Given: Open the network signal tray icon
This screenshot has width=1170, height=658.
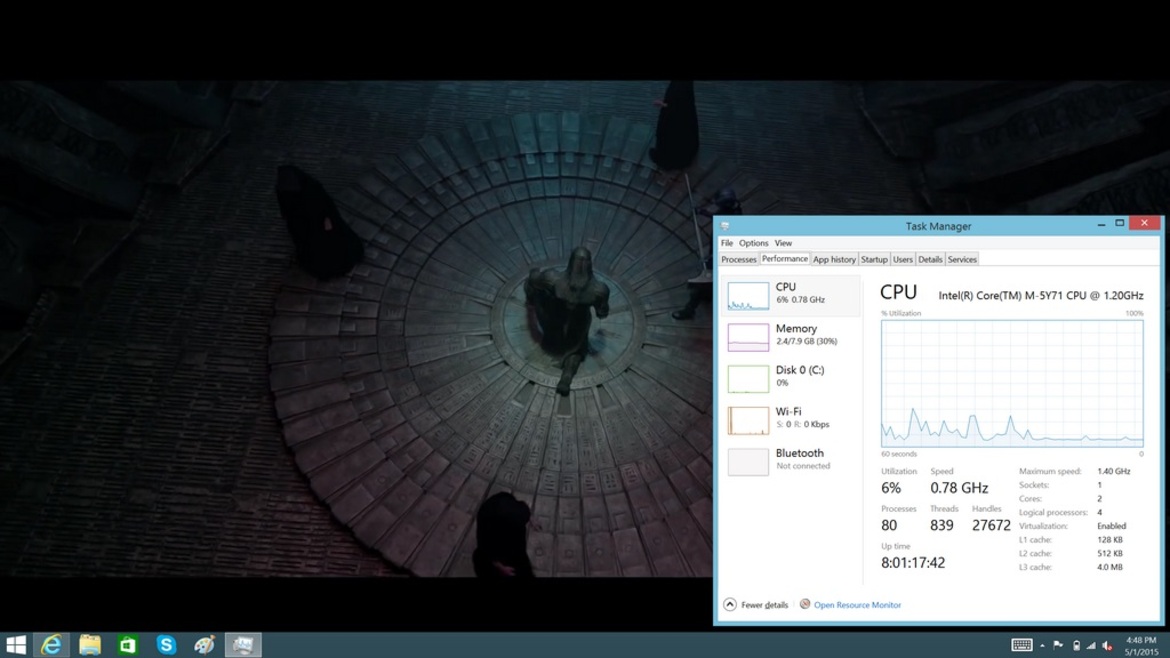Looking at the screenshot, I should pyautogui.click(x=1091, y=645).
